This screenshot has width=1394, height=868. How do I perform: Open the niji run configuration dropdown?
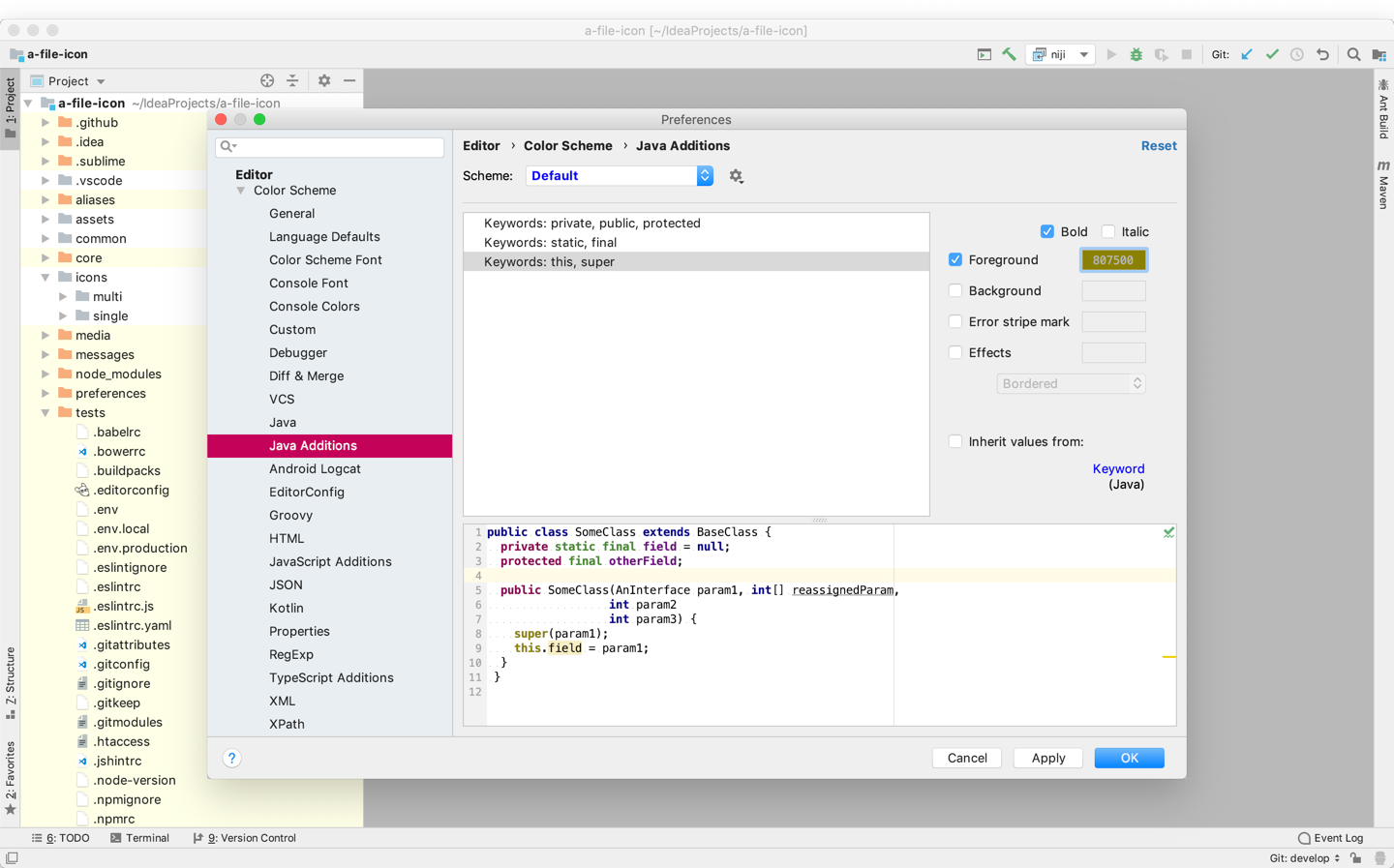pos(1061,55)
